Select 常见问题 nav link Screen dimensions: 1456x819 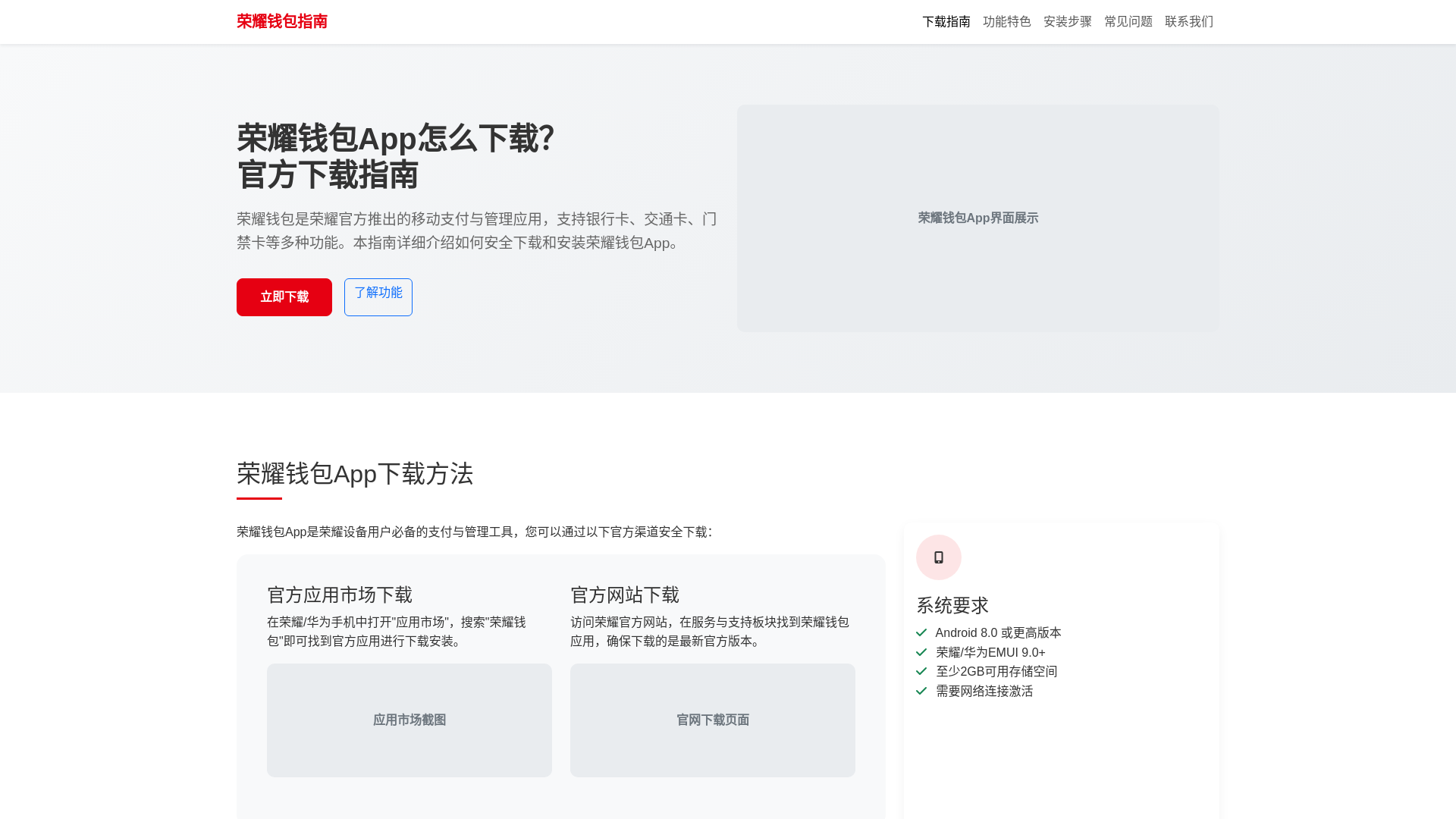point(1128,22)
